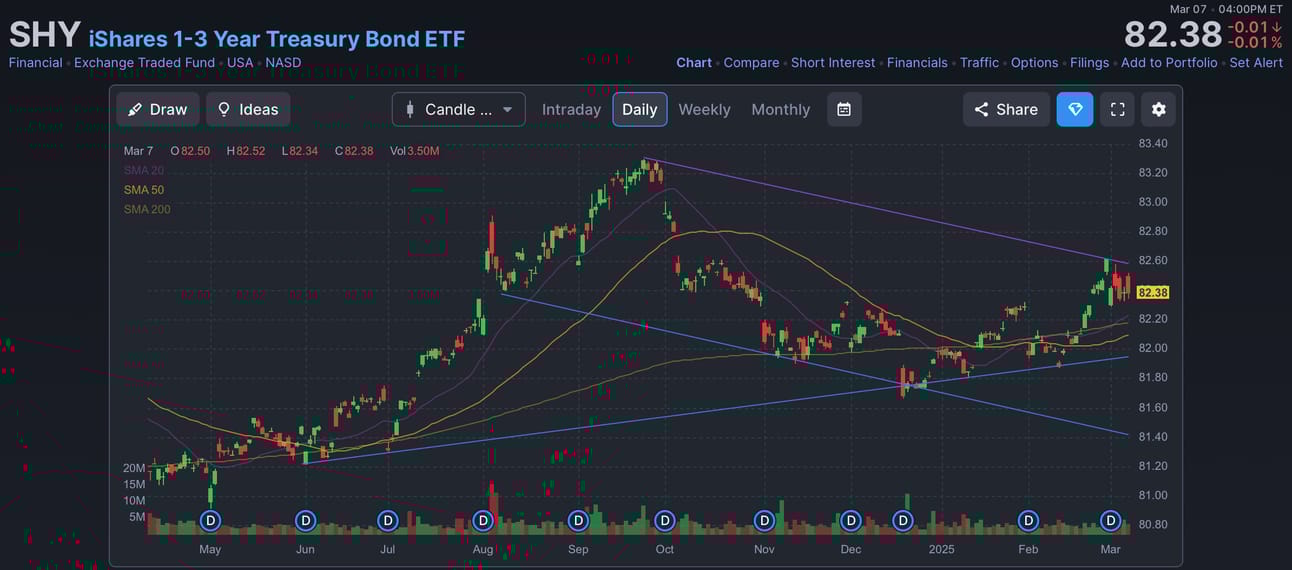Click Add to Portfolio
The width and height of the screenshot is (1292, 570).
click(x=1169, y=62)
